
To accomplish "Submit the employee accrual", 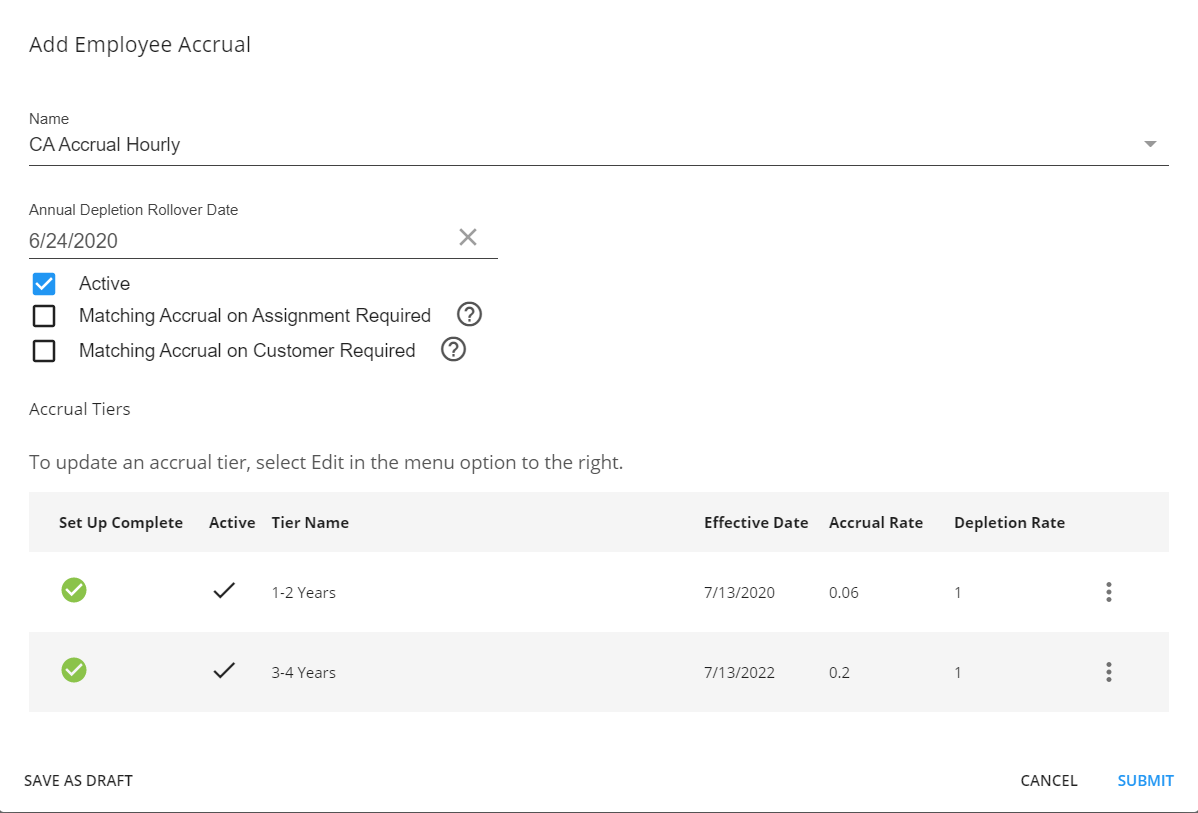I will [x=1145, y=781].
